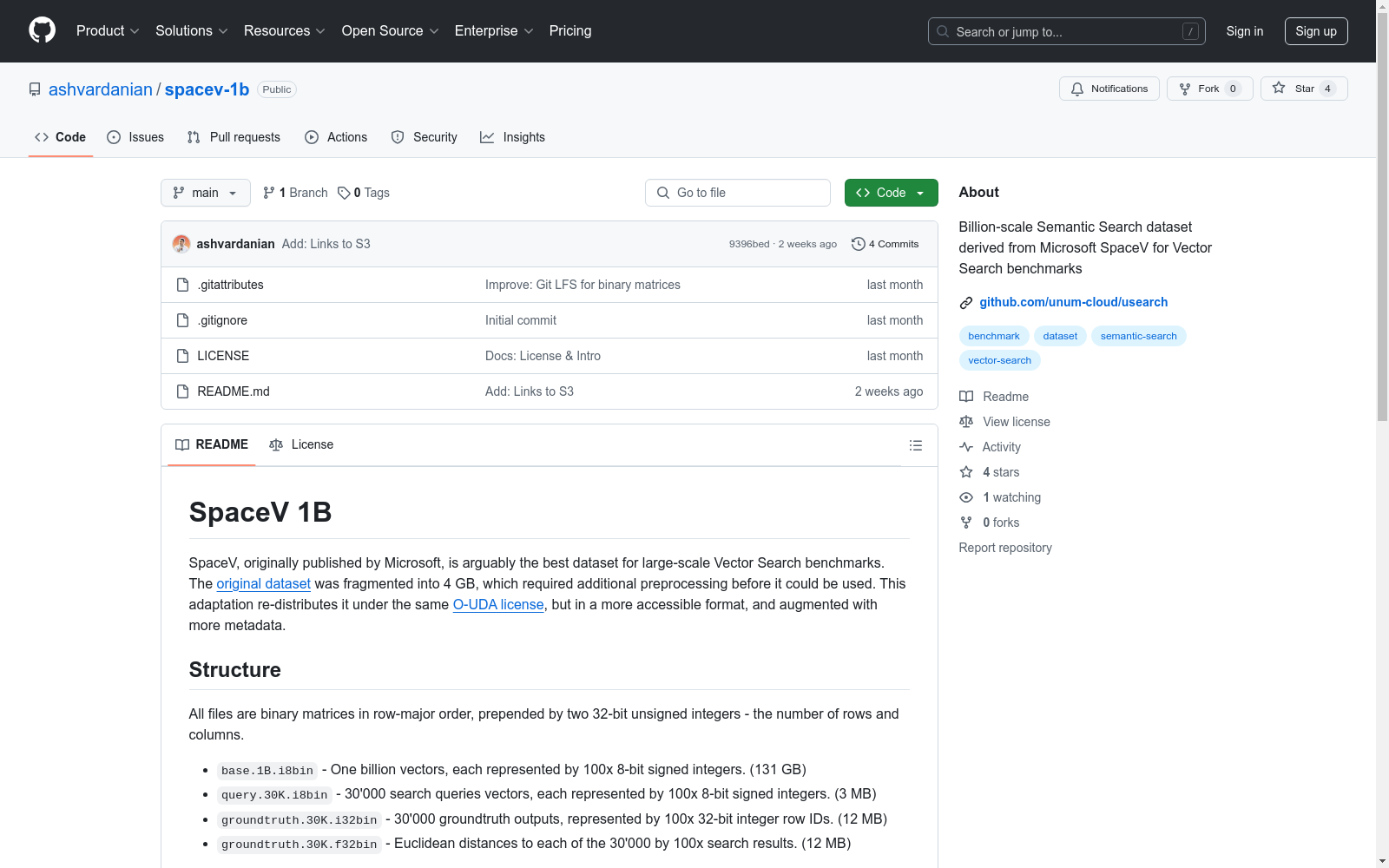Open the README.md file

point(234,391)
